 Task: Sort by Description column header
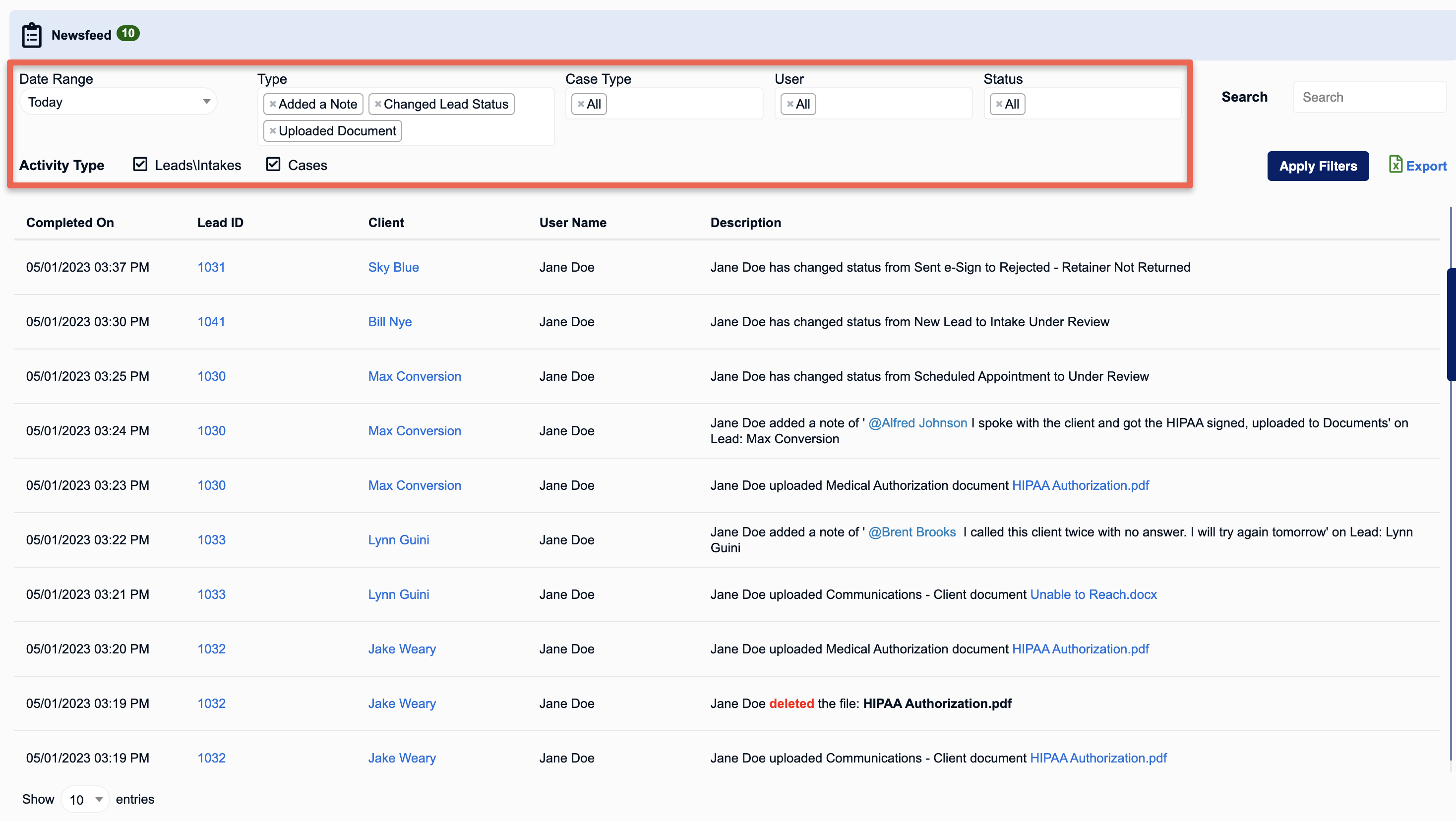pos(745,223)
